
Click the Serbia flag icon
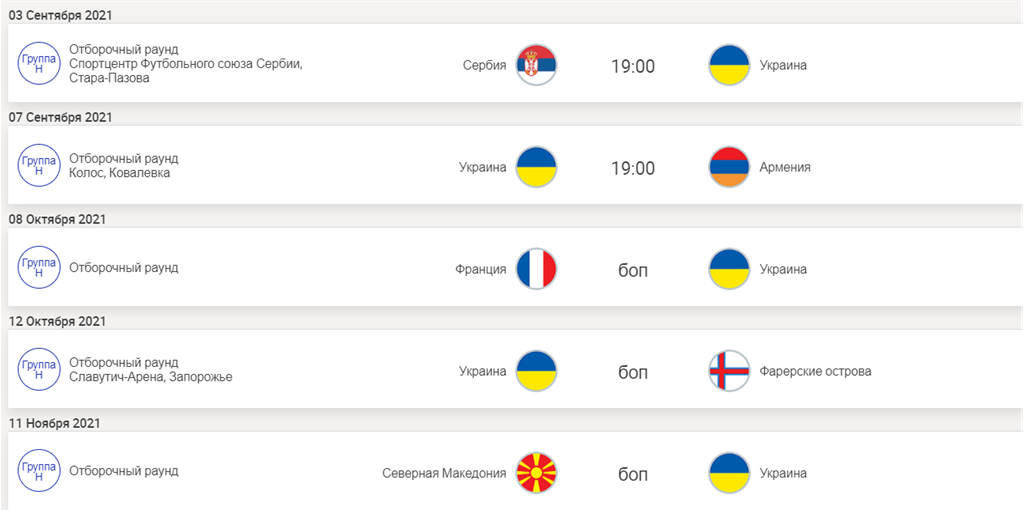click(536, 66)
